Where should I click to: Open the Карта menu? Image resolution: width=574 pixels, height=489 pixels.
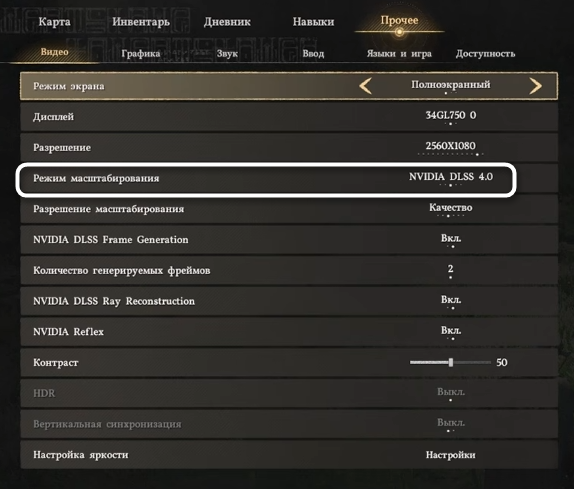click(55, 22)
